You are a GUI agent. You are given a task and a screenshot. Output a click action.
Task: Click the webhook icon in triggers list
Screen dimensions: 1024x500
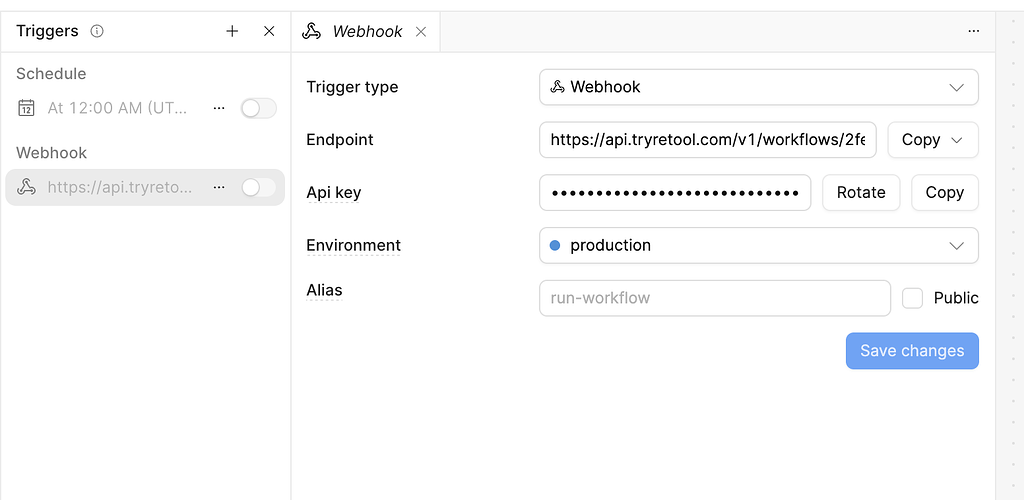coord(26,187)
